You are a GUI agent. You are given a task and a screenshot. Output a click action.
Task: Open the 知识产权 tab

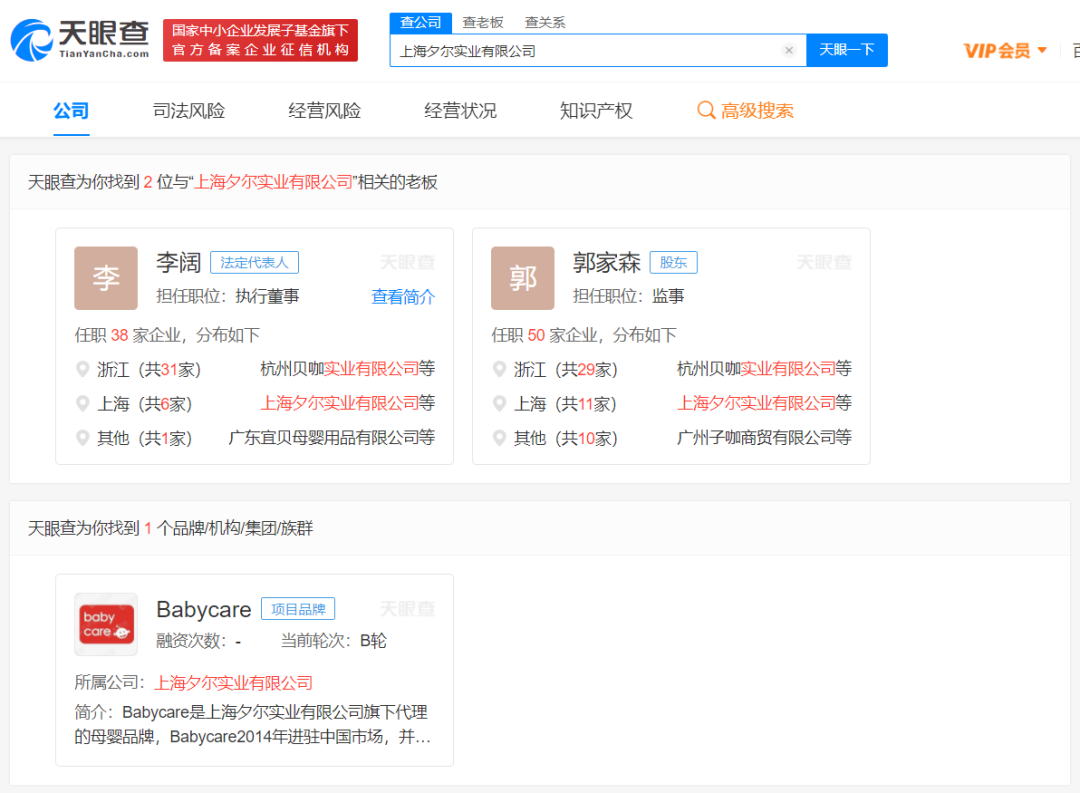pyautogui.click(x=596, y=110)
